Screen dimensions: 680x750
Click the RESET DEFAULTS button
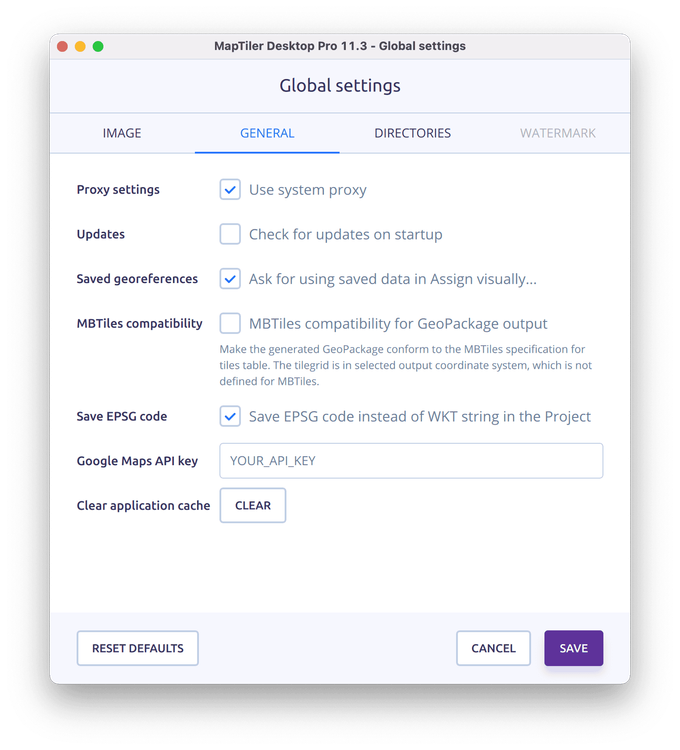[x=138, y=648]
